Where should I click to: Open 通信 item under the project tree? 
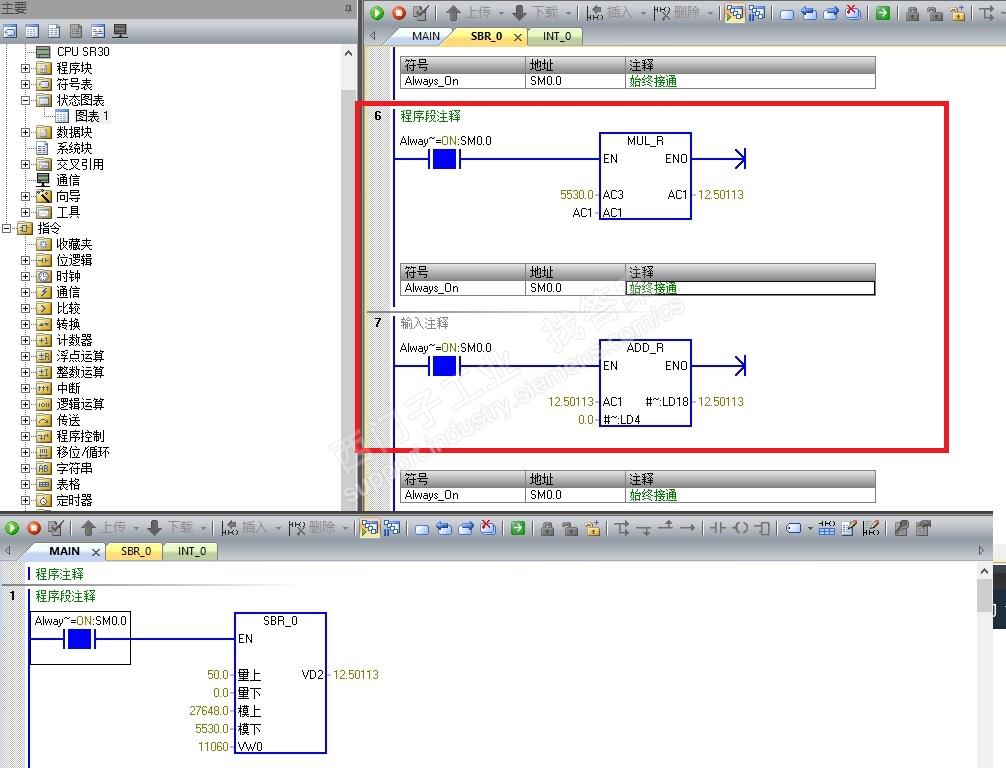pyautogui.click(x=68, y=180)
